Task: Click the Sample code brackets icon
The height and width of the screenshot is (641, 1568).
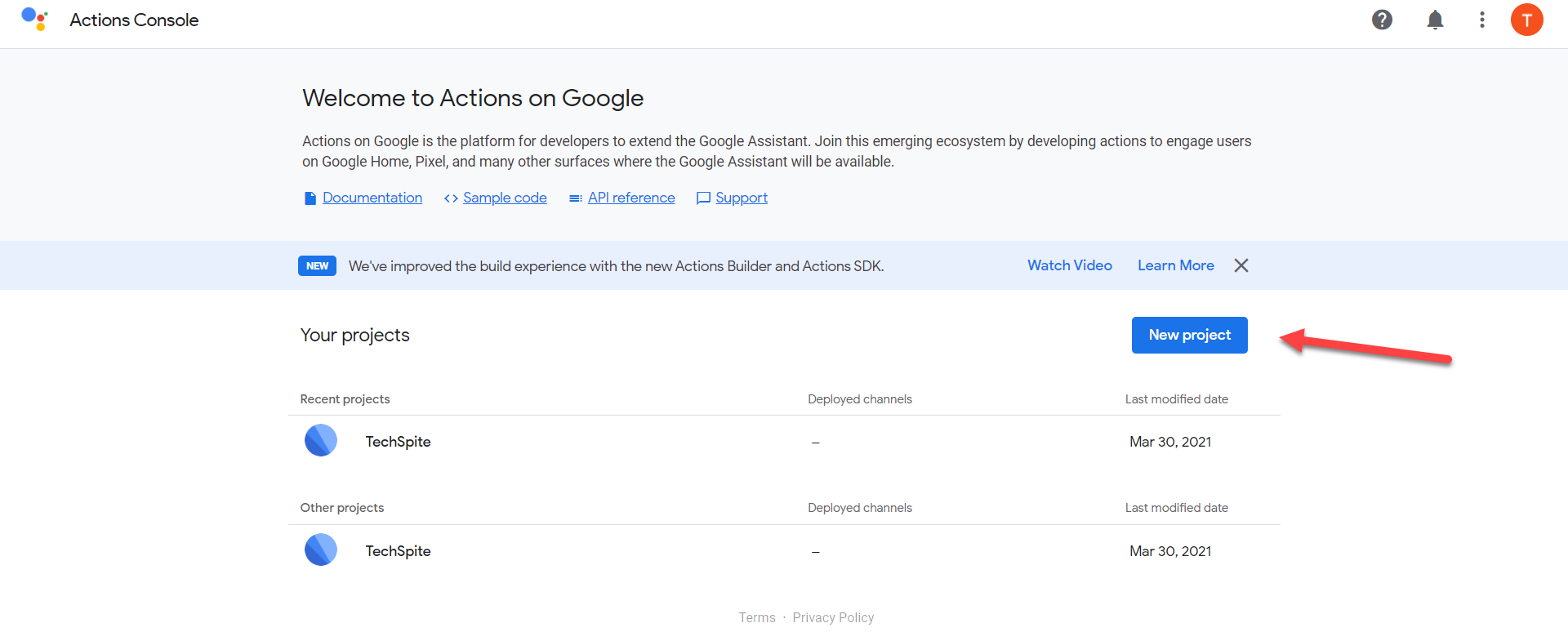Action: coord(451,198)
